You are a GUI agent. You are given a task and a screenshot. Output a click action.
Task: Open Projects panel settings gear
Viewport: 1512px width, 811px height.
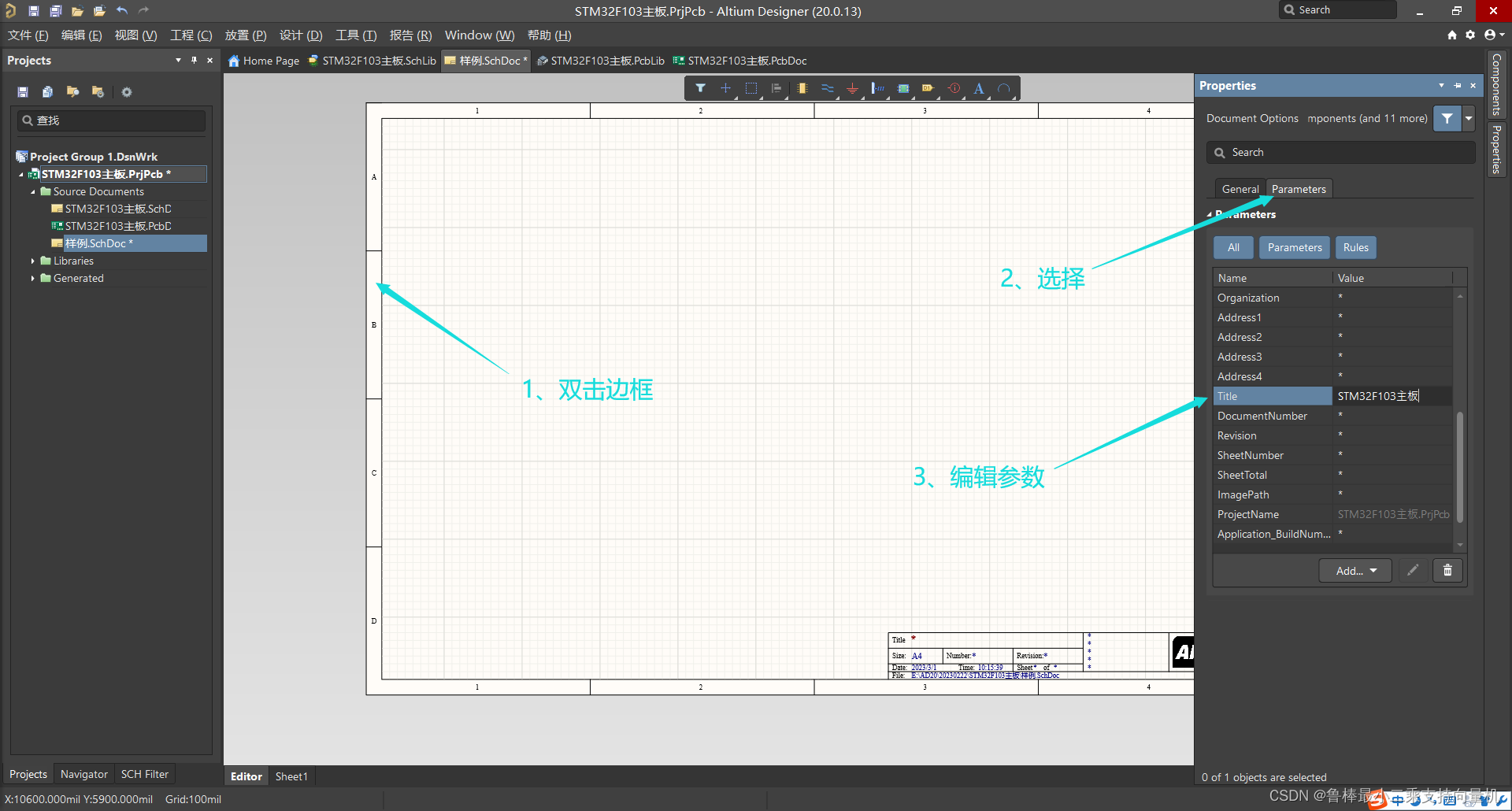pyautogui.click(x=127, y=92)
